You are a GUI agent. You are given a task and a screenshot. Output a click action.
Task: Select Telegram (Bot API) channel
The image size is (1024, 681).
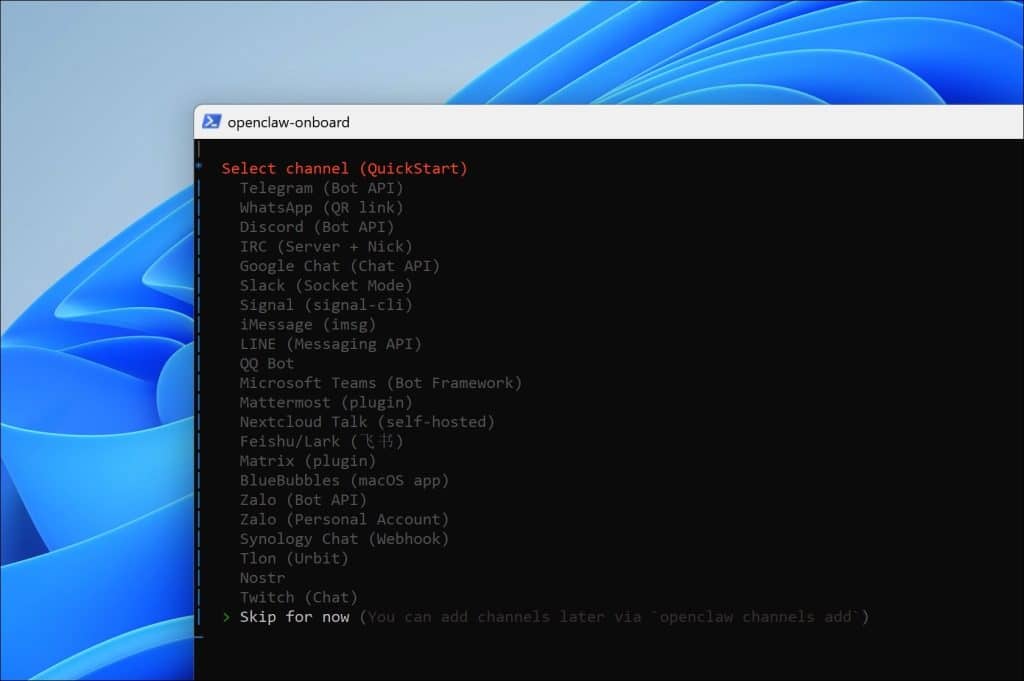coord(321,188)
